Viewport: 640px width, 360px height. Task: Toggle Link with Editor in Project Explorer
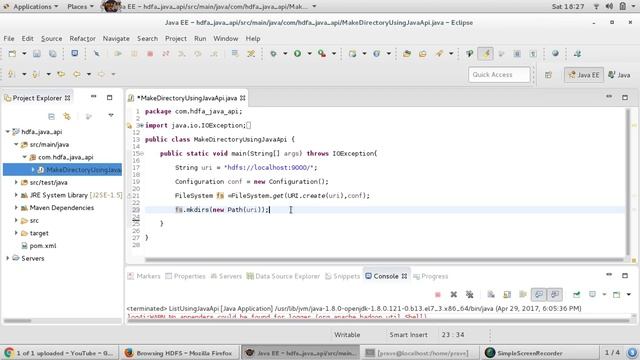coord(67,116)
